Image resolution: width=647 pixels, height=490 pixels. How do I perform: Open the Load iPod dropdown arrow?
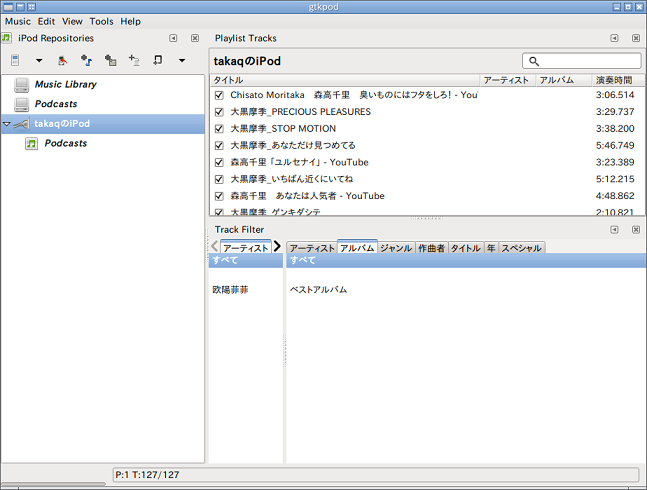click(39, 61)
